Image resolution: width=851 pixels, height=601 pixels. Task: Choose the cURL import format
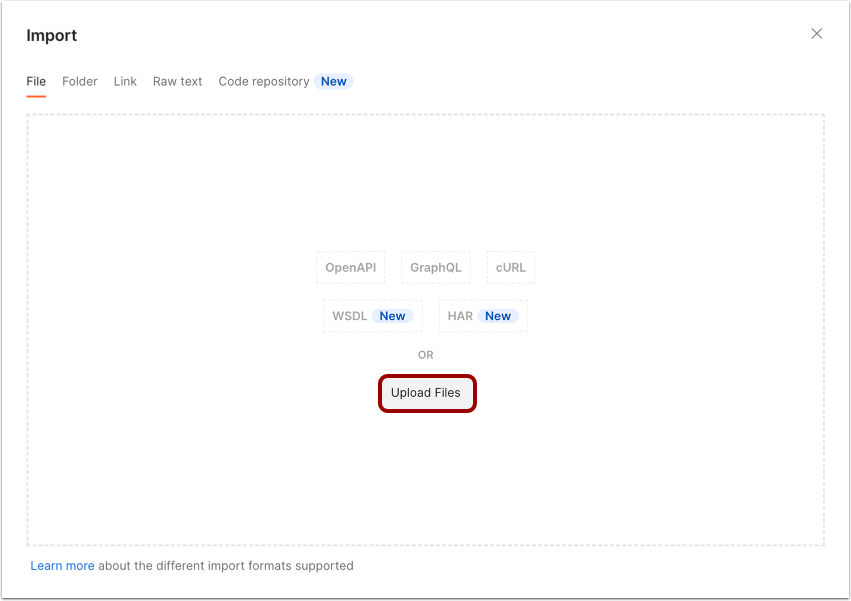click(510, 267)
